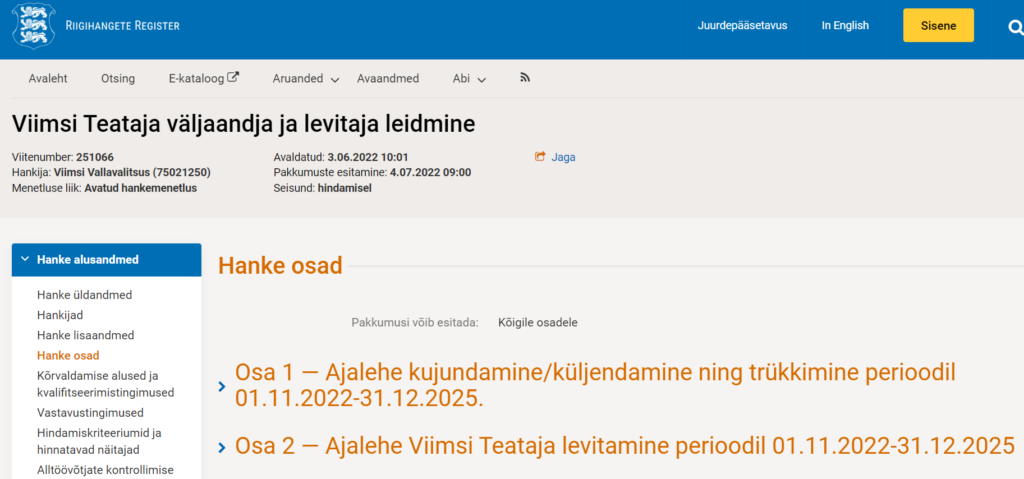
Task: Switch language via In English link
Action: [x=845, y=25]
